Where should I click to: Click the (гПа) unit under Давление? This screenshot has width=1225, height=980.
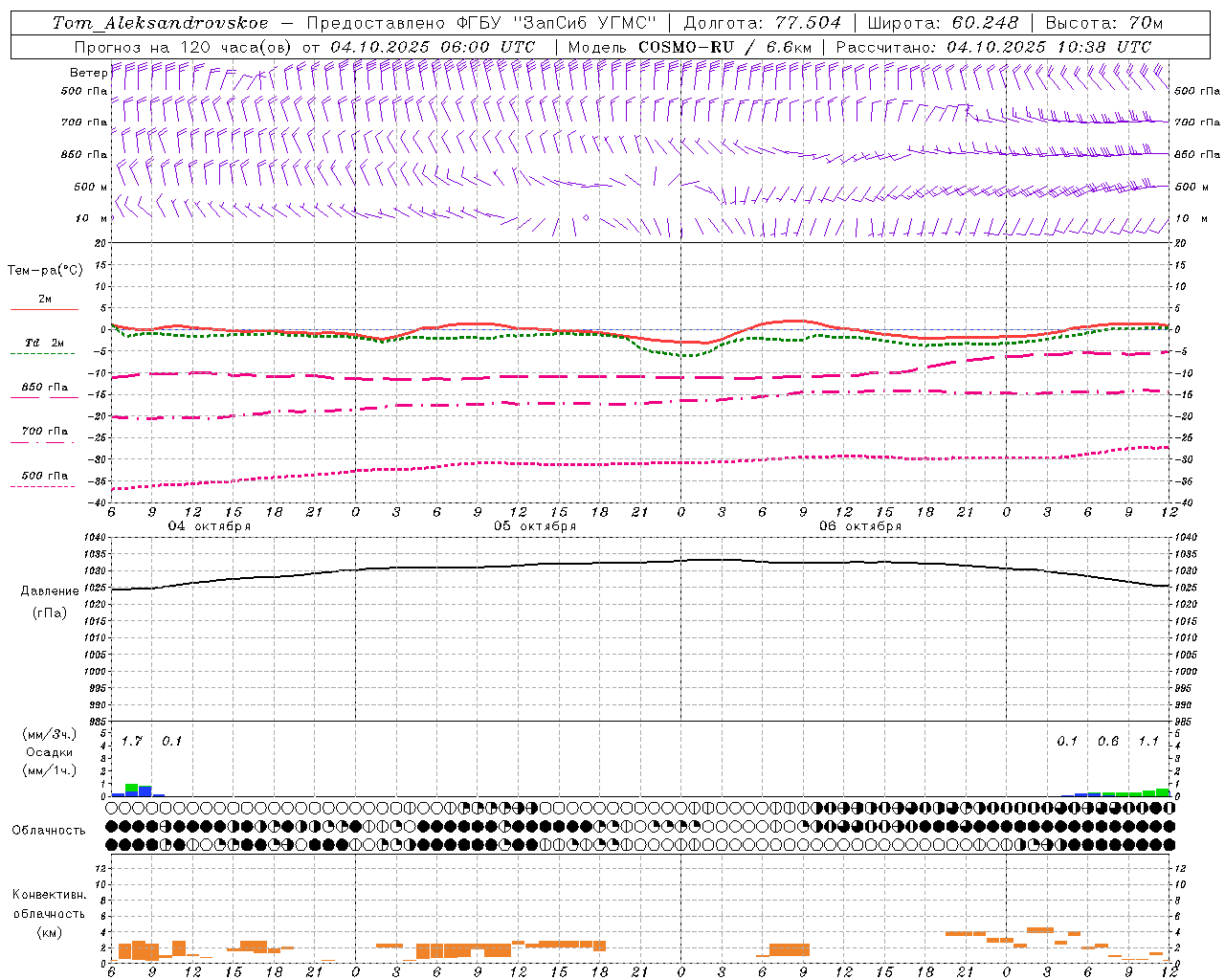point(50,613)
